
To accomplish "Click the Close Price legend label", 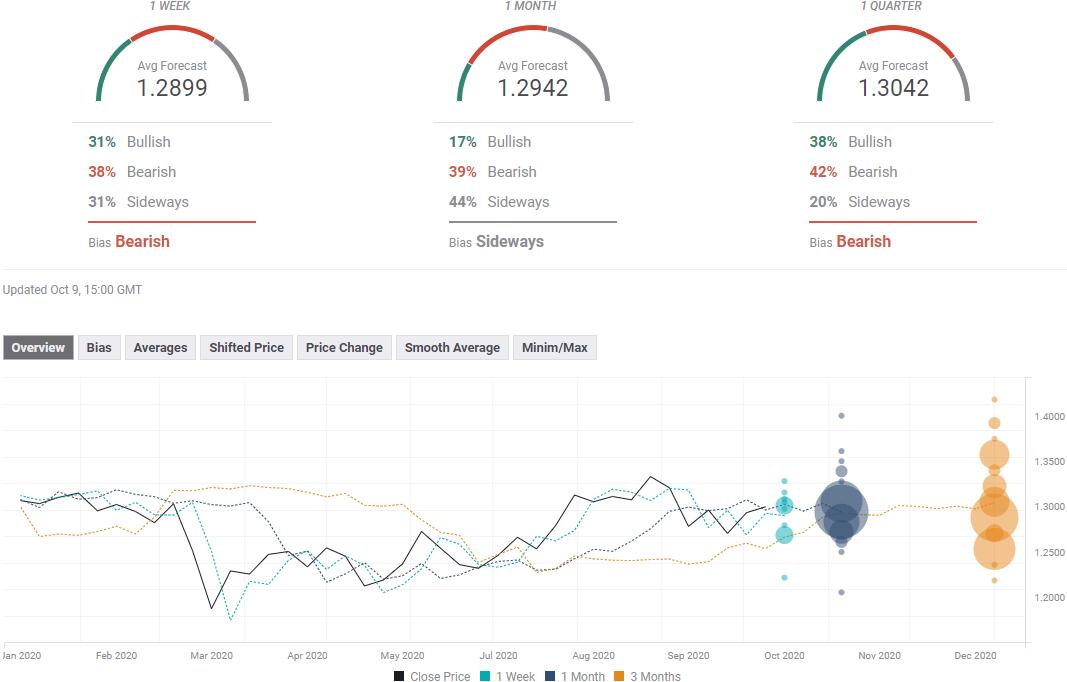I will click(x=440, y=676).
